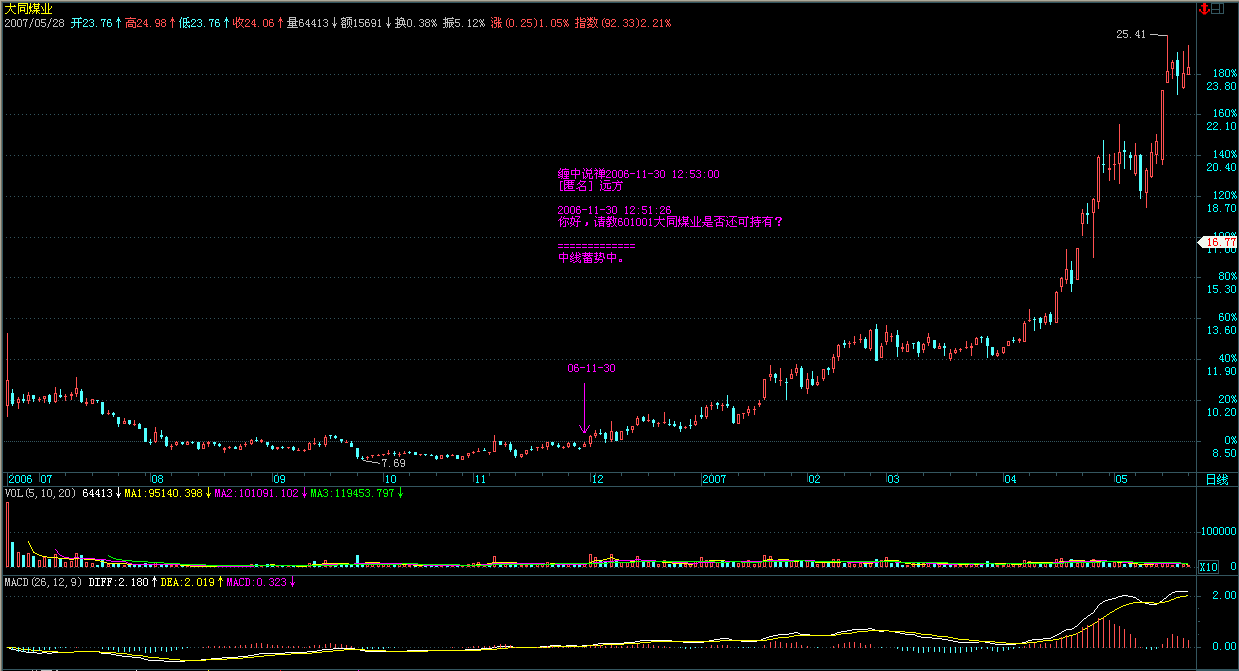Switch period via the 日线 label
The width and height of the screenshot is (1239, 671).
point(1216,480)
